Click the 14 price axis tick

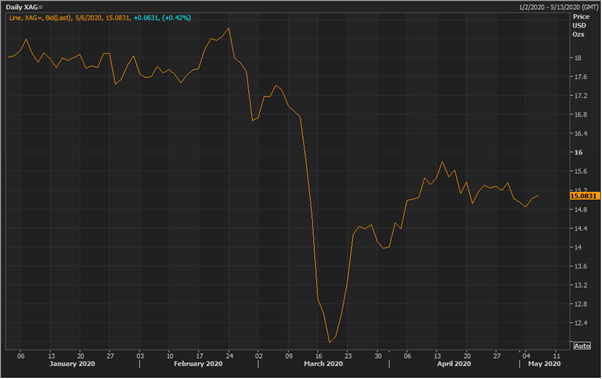coord(577,247)
